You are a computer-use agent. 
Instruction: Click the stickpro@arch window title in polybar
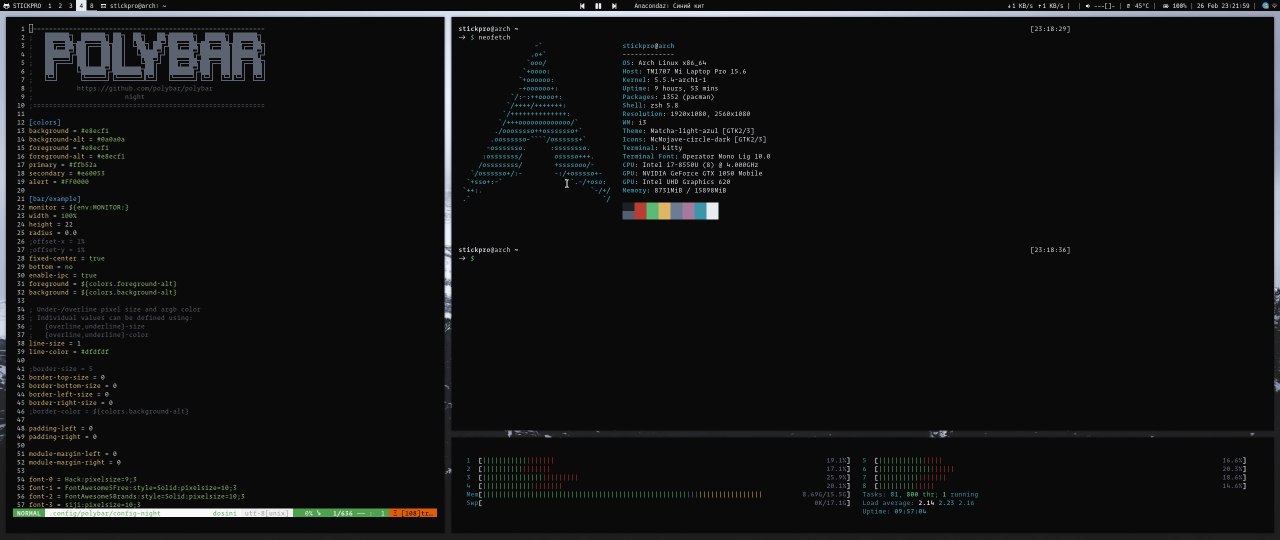(x=137, y=6)
